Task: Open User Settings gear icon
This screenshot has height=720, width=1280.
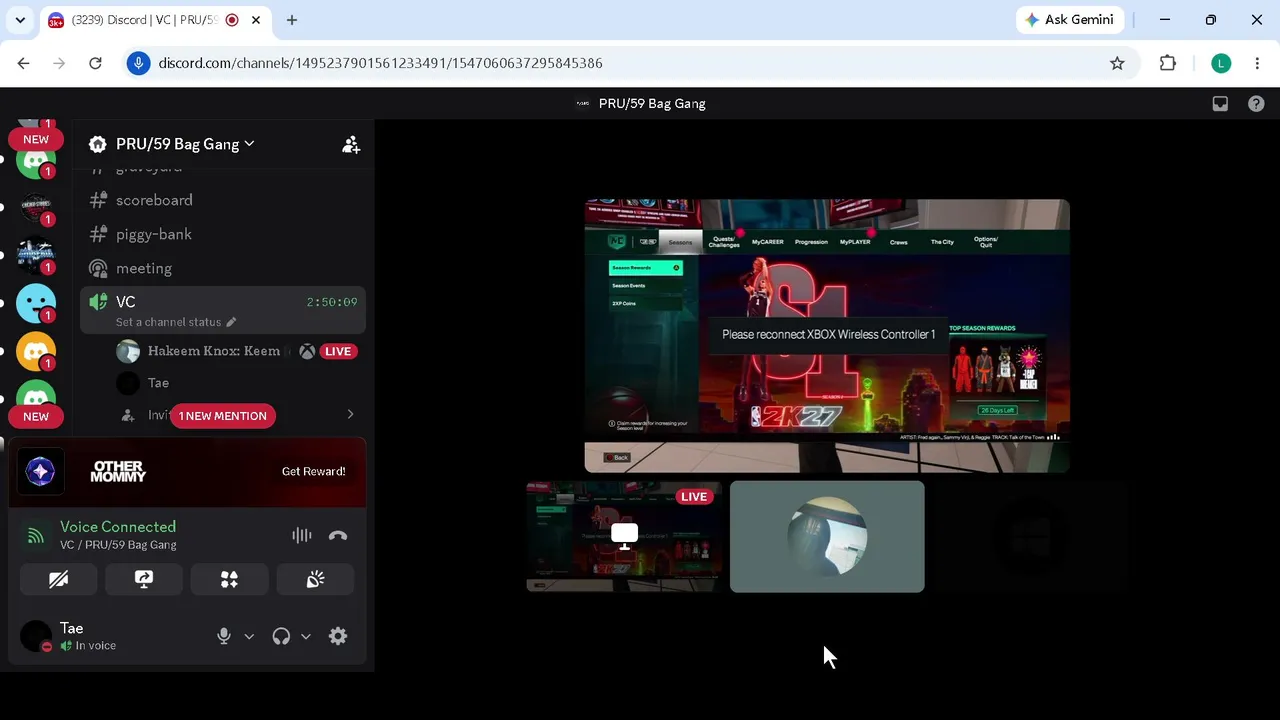Action: click(x=338, y=636)
